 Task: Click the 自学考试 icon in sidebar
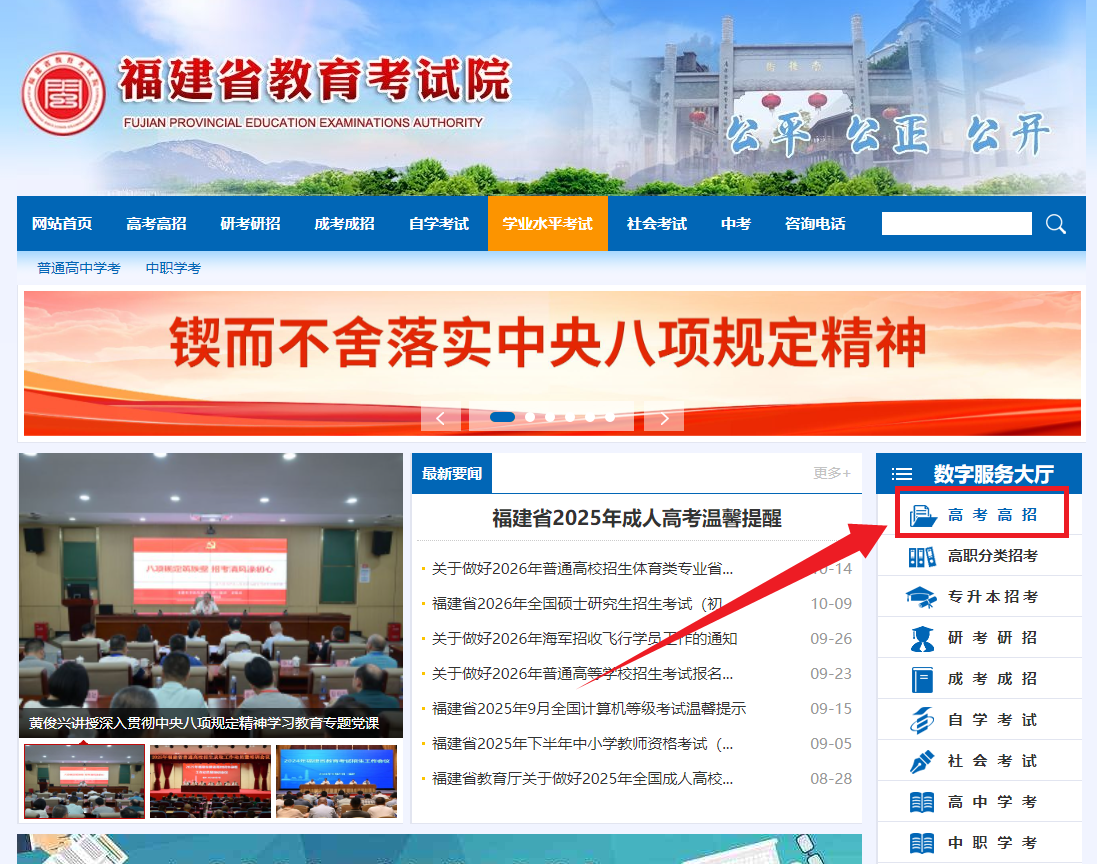point(922,720)
